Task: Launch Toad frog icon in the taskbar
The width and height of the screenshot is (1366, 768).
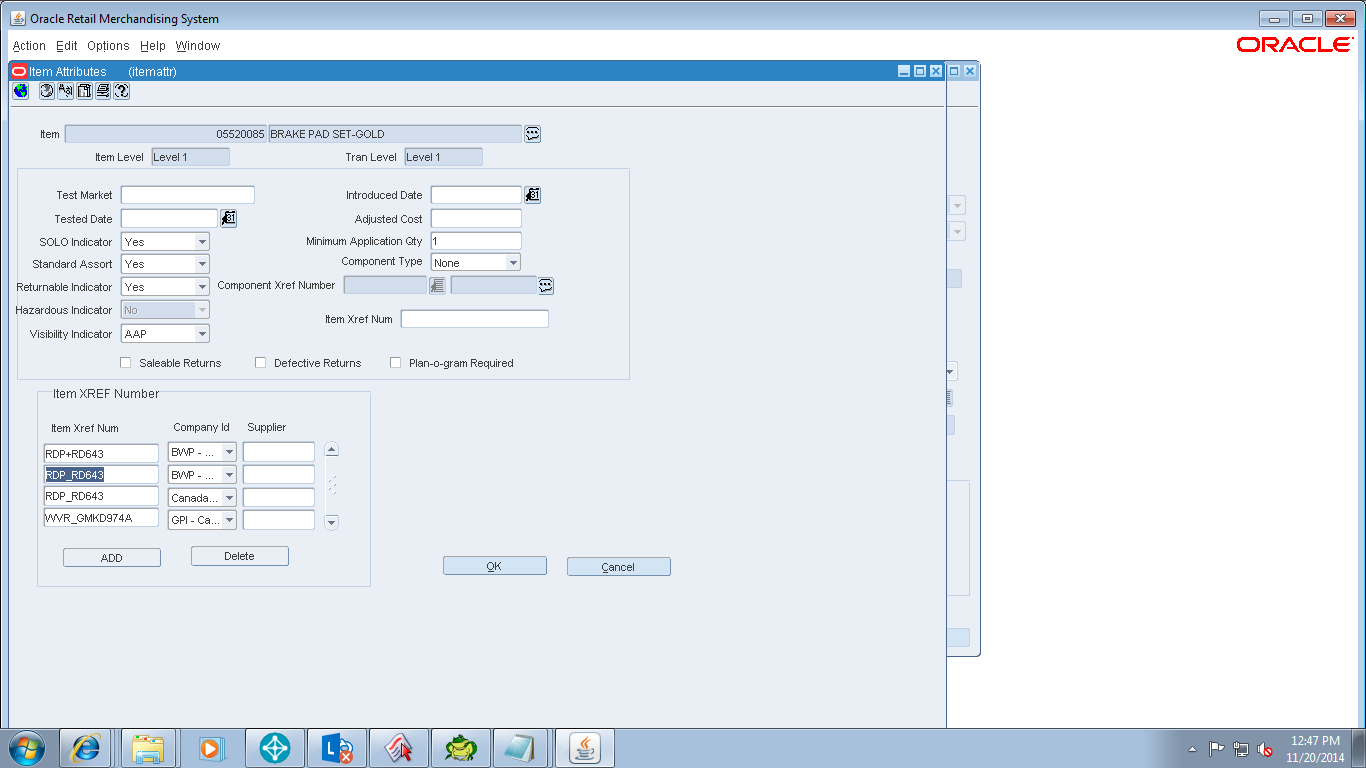Action: [461, 748]
